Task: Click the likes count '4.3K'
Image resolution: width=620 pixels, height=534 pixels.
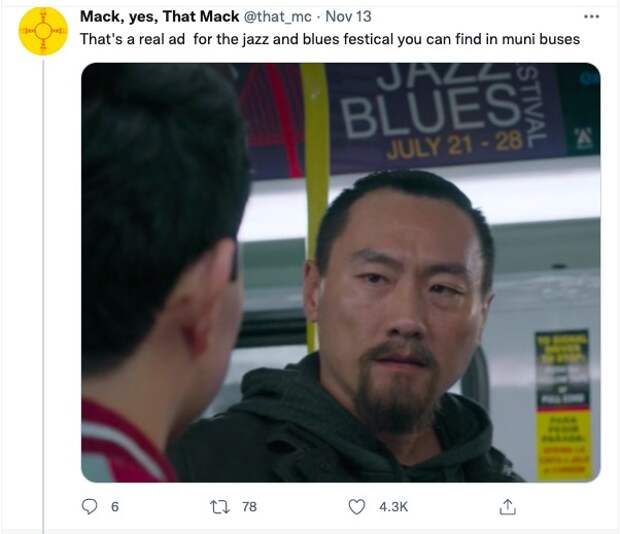Action: [393, 507]
